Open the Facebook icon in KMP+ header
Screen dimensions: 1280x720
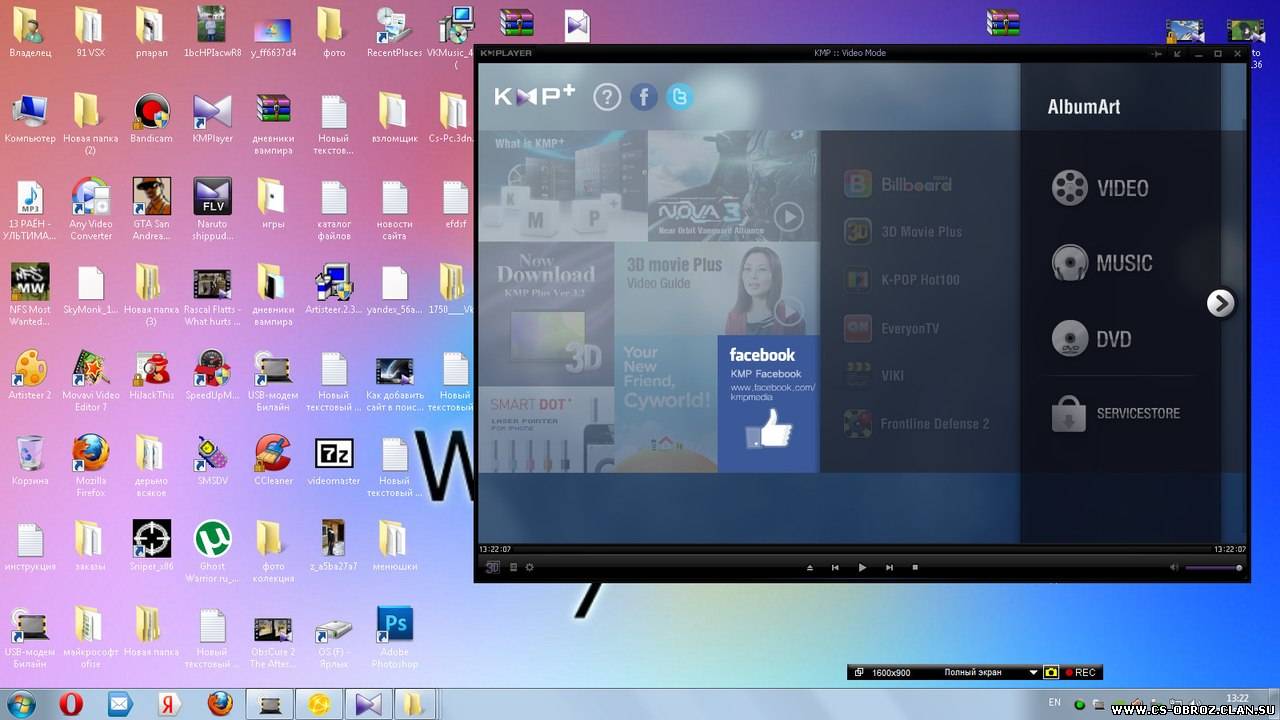644,97
